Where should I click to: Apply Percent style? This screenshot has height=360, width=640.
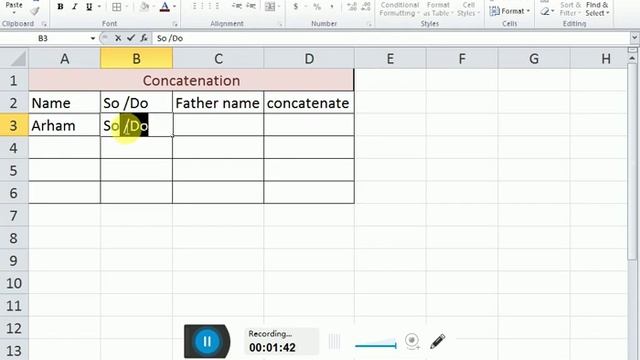point(317,7)
